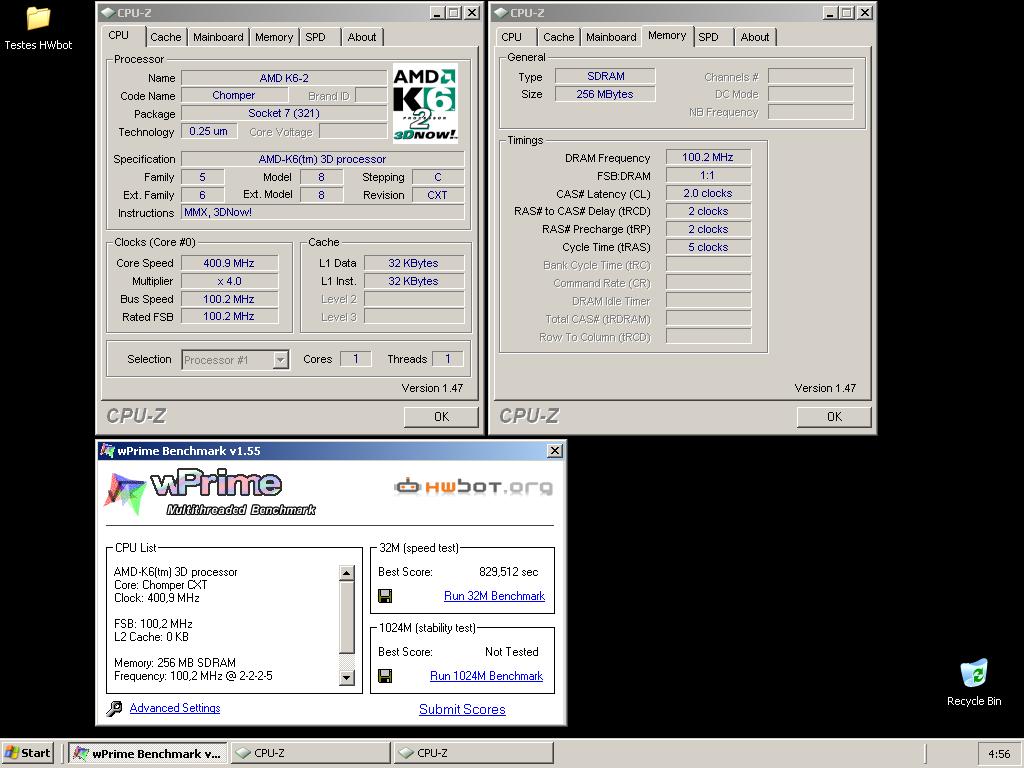1024x768 pixels.
Task: Activate second CPU-Z taskbar button
Action: (473, 753)
